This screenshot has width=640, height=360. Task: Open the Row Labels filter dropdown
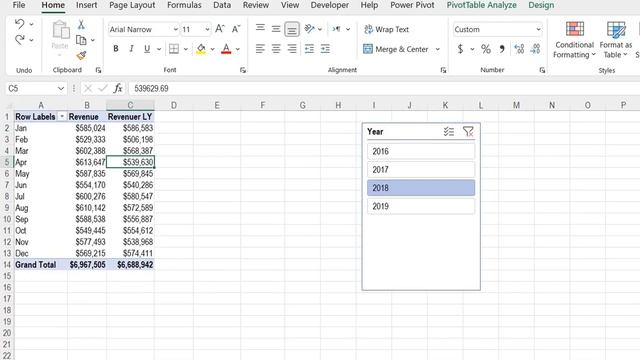62,117
